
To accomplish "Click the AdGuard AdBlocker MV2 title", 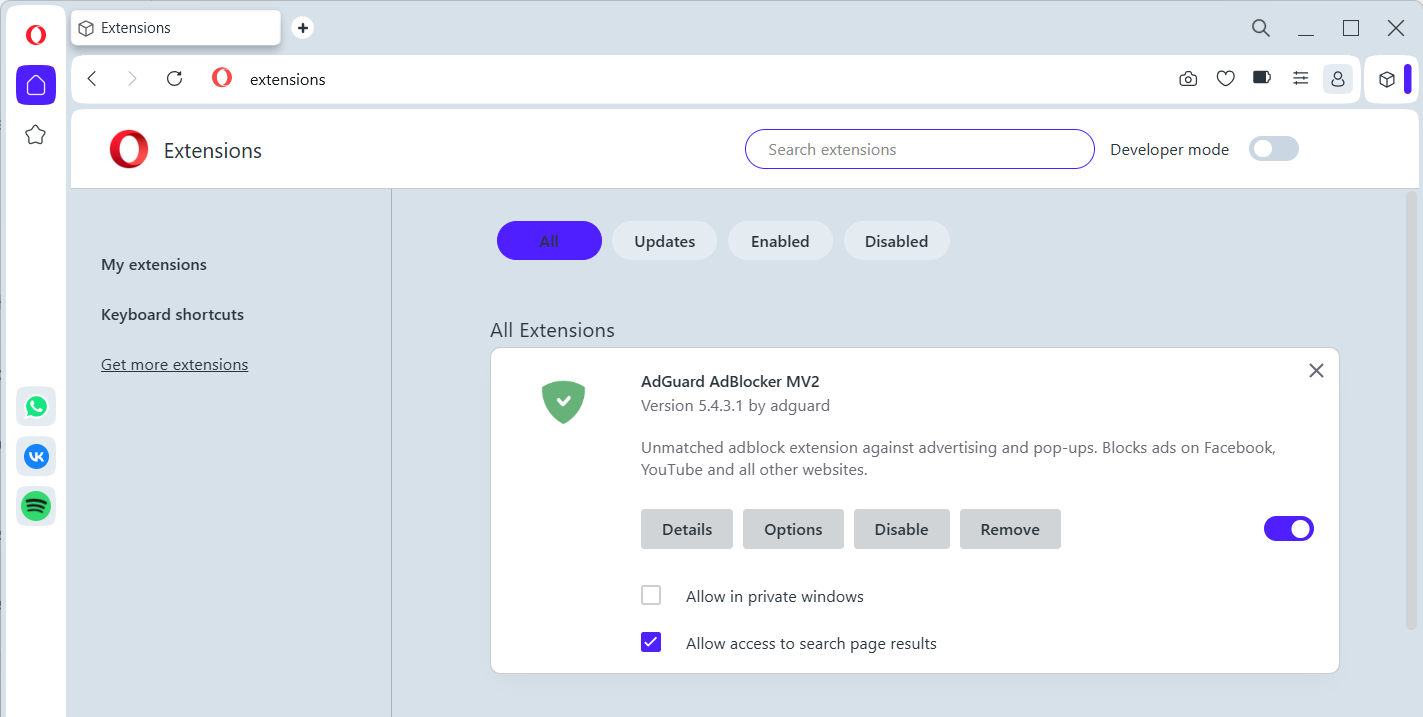I will [730, 381].
